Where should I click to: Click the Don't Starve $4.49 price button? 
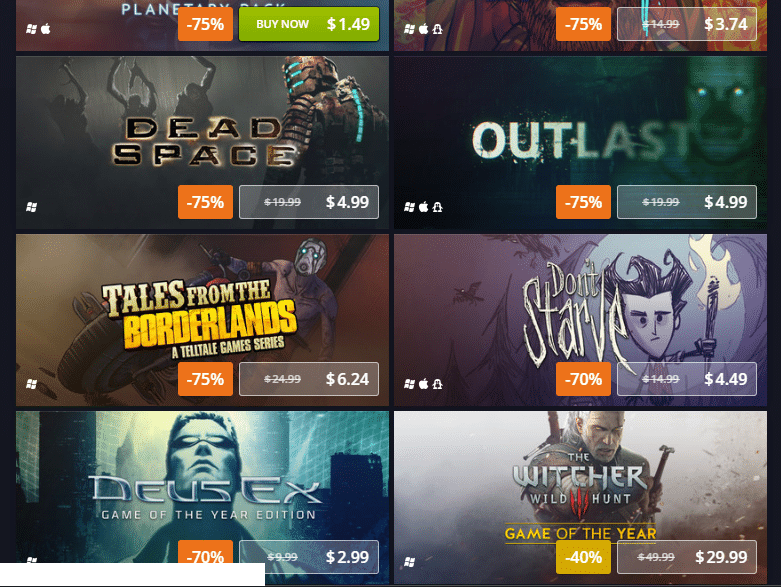coord(687,379)
